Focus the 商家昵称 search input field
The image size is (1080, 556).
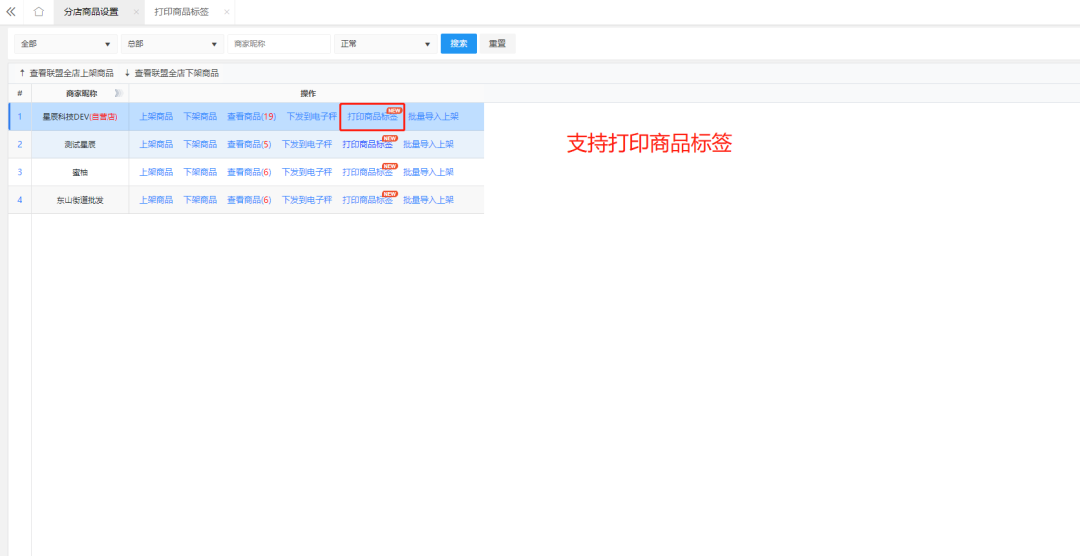(x=279, y=44)
